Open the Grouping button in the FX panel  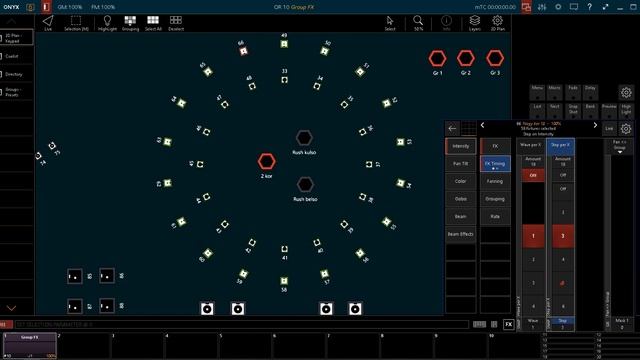click(x=495, y=199)
